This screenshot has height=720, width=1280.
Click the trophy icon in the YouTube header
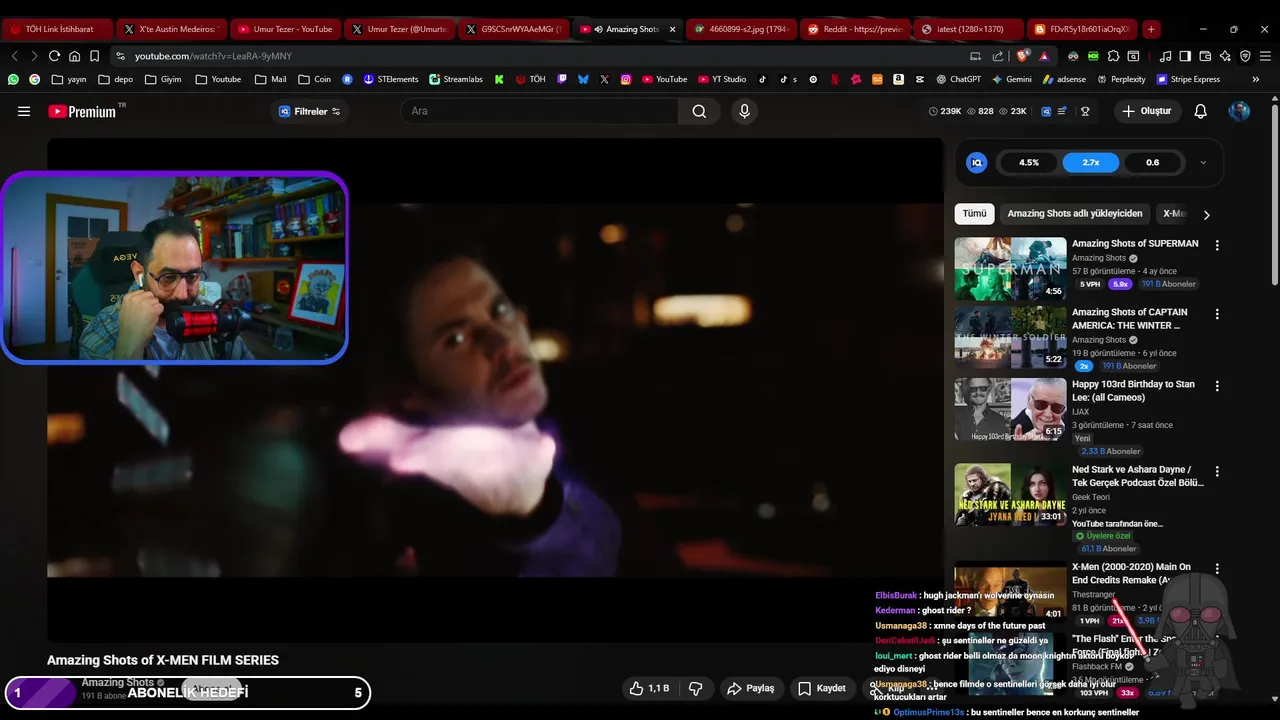point(1085,111)
